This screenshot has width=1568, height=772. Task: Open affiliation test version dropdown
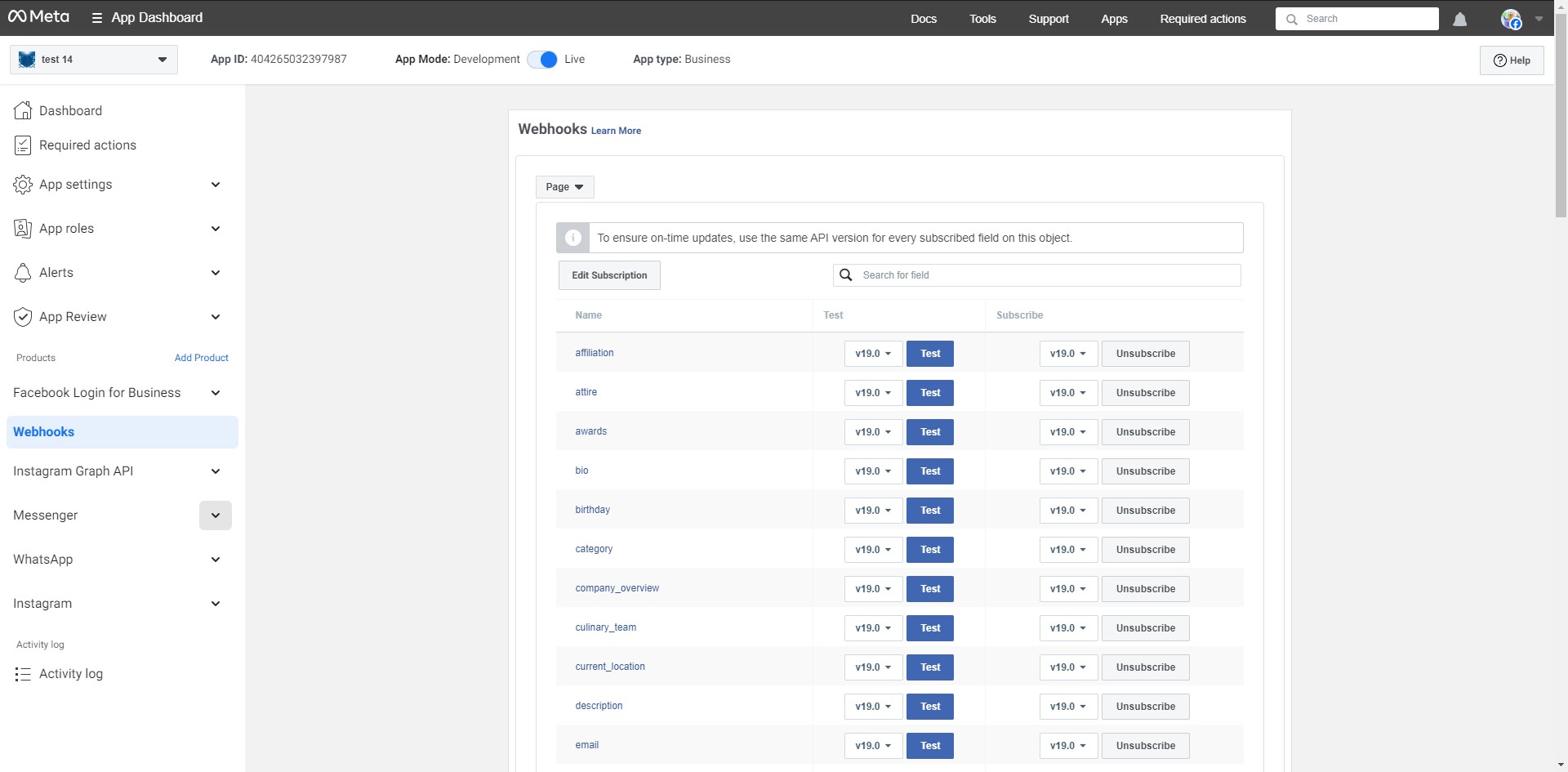point(873,354)
